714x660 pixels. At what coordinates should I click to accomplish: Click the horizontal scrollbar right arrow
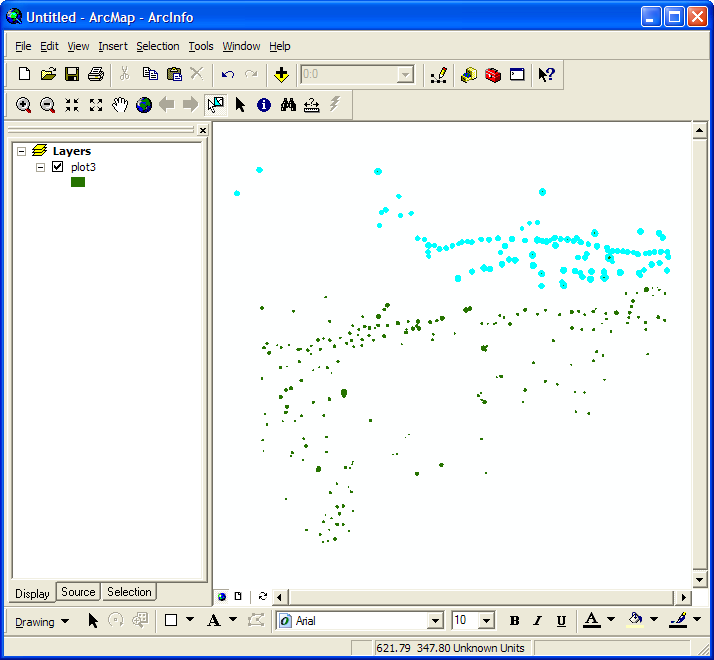tap(683, 597)
